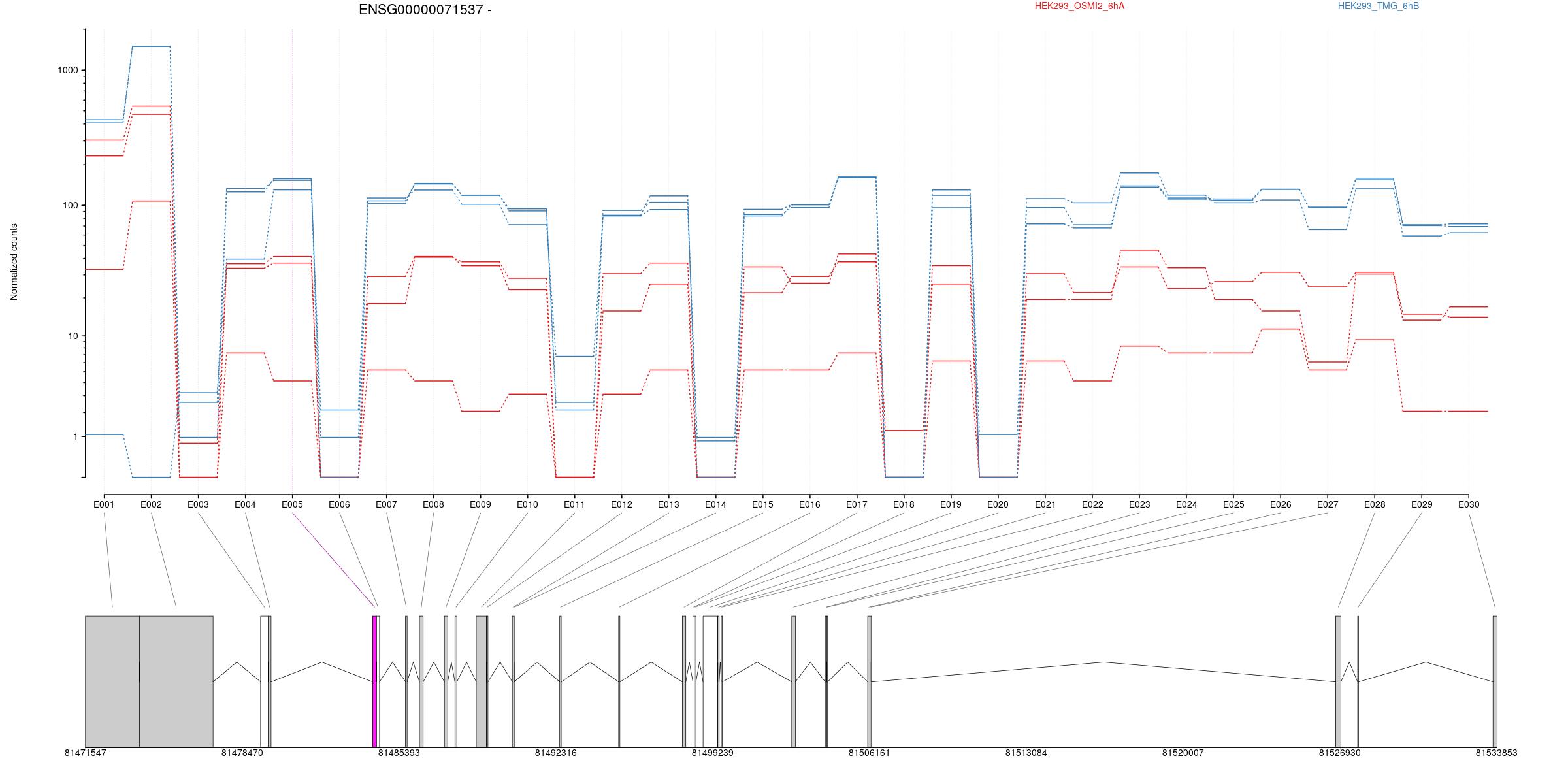Click exon label E023
Screen dimensions: 1568x784
1139,504
